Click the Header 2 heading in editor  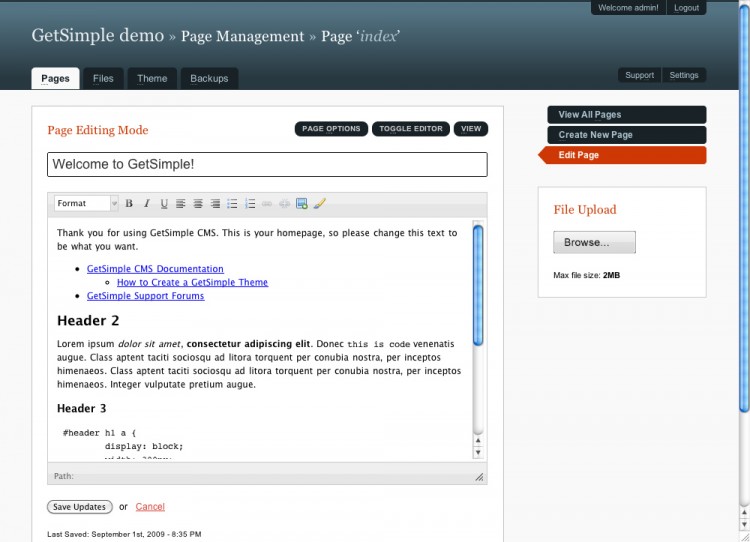coord(88,321)
